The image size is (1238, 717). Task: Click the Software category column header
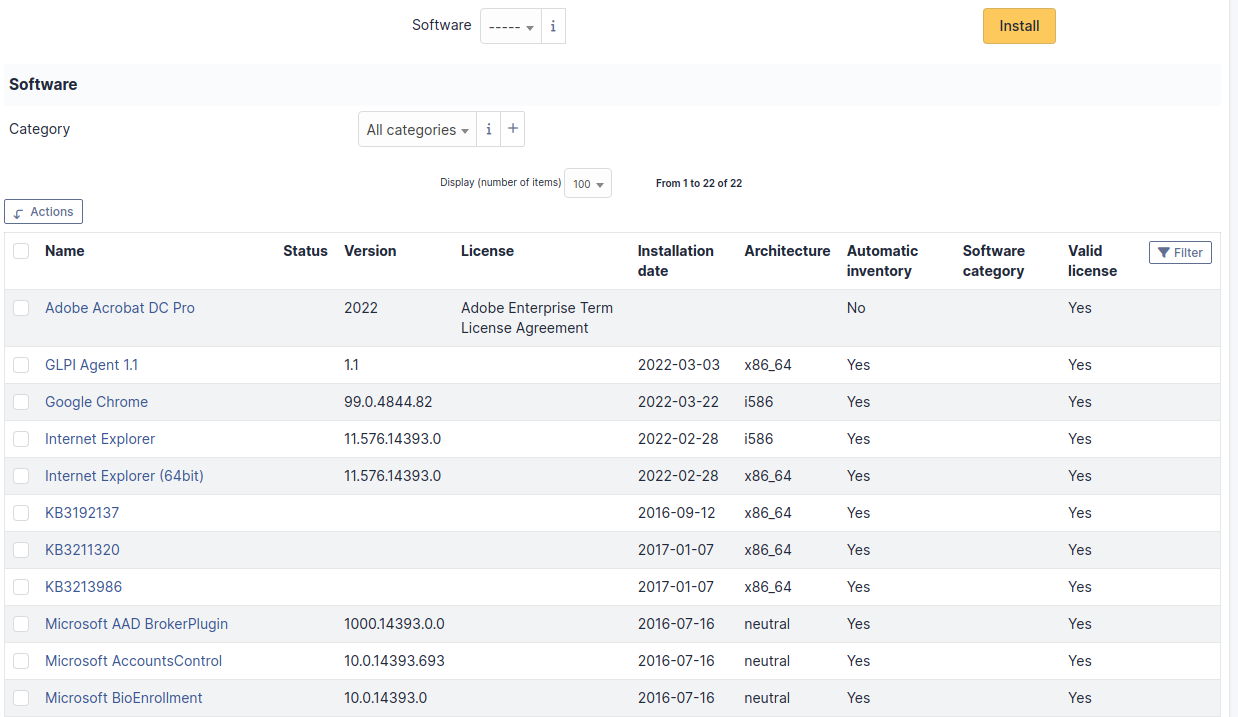[994, 261]
